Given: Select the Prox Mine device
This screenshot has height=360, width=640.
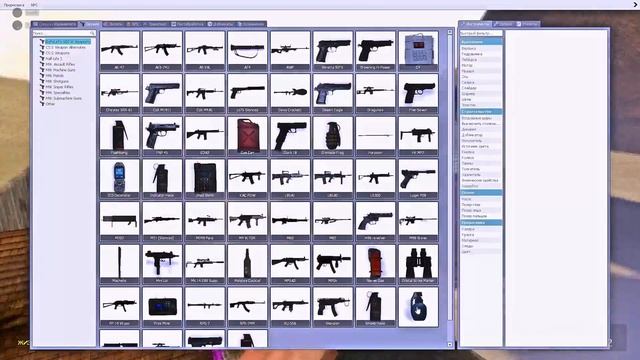Looking at the screenshot, I should pyautogui.click(x=162, y=307).
